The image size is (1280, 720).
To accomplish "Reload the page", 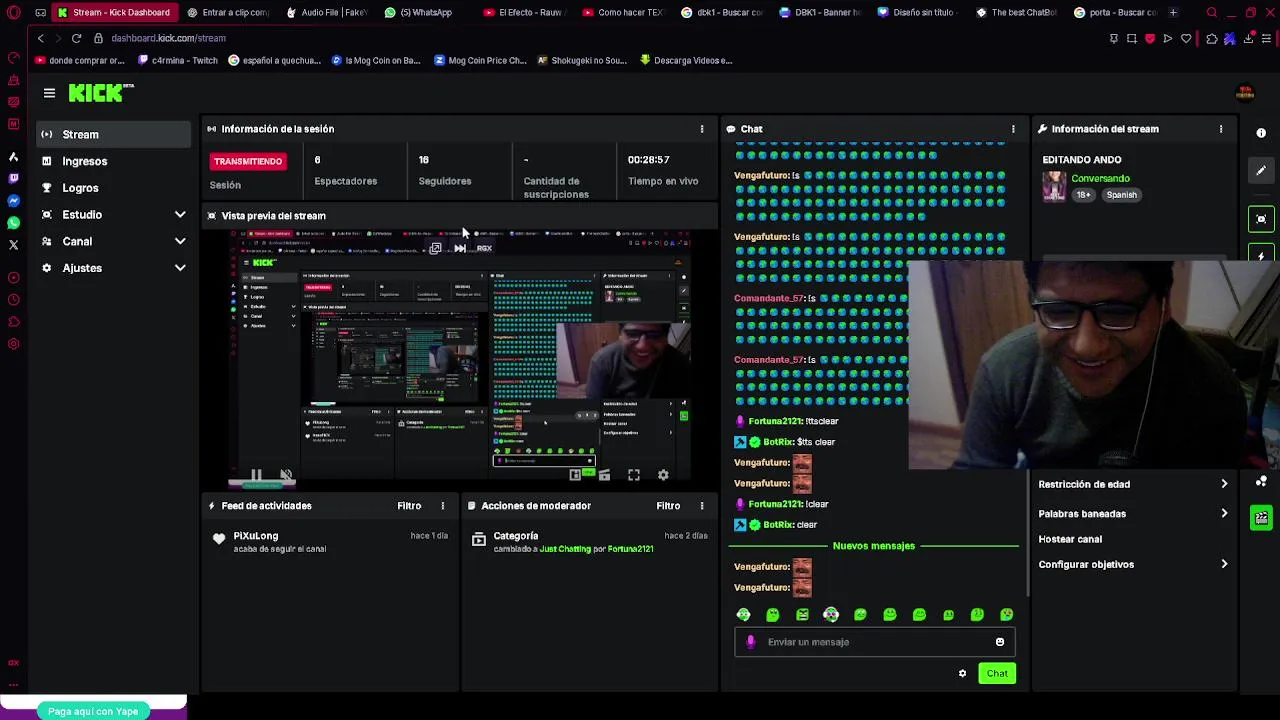I will tap(76, 38).
